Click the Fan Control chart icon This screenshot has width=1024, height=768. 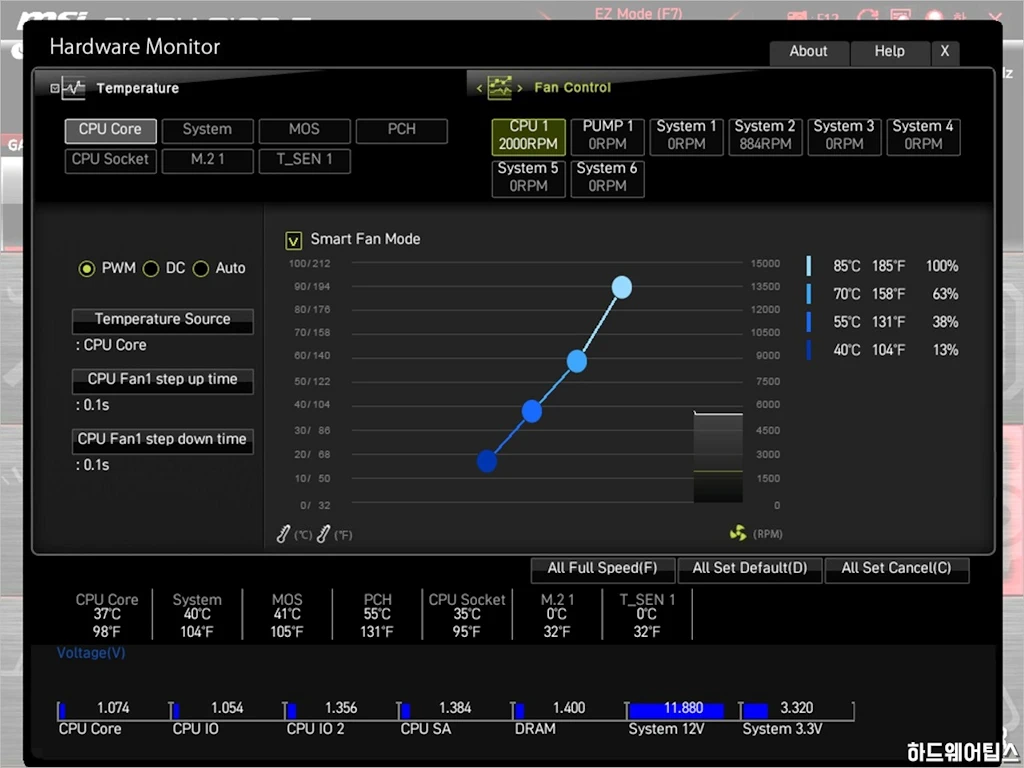pyautogui.click(x=500, y=88)
